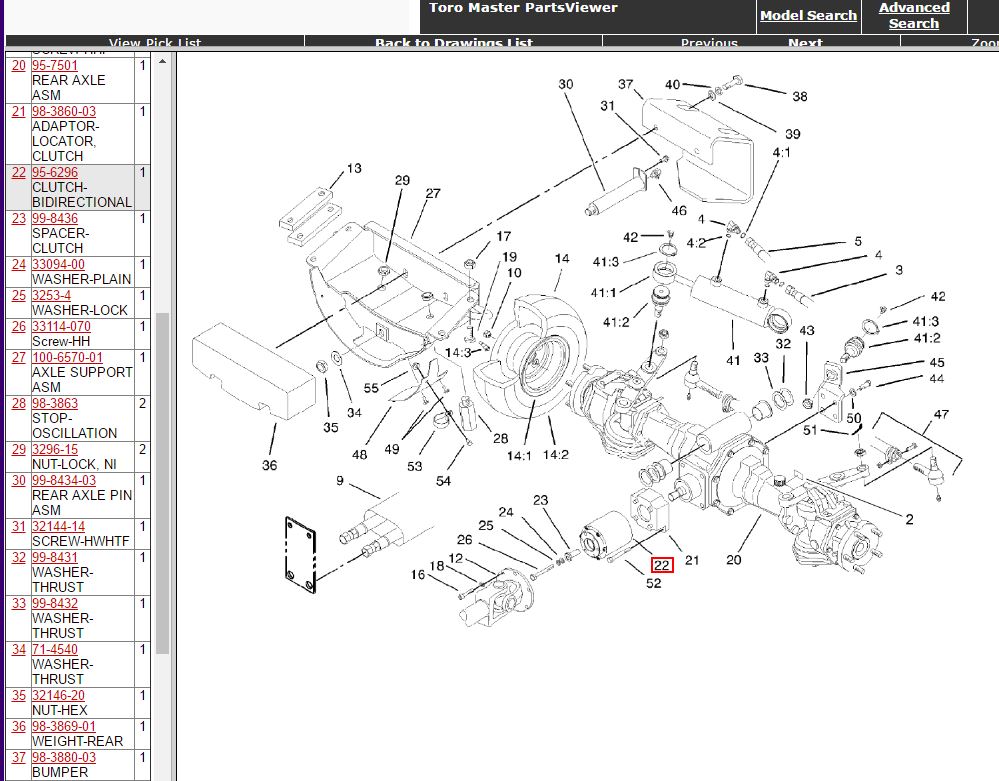Select reference number 29 in parts list
The image size is (999, 781).
click(18, 450)
